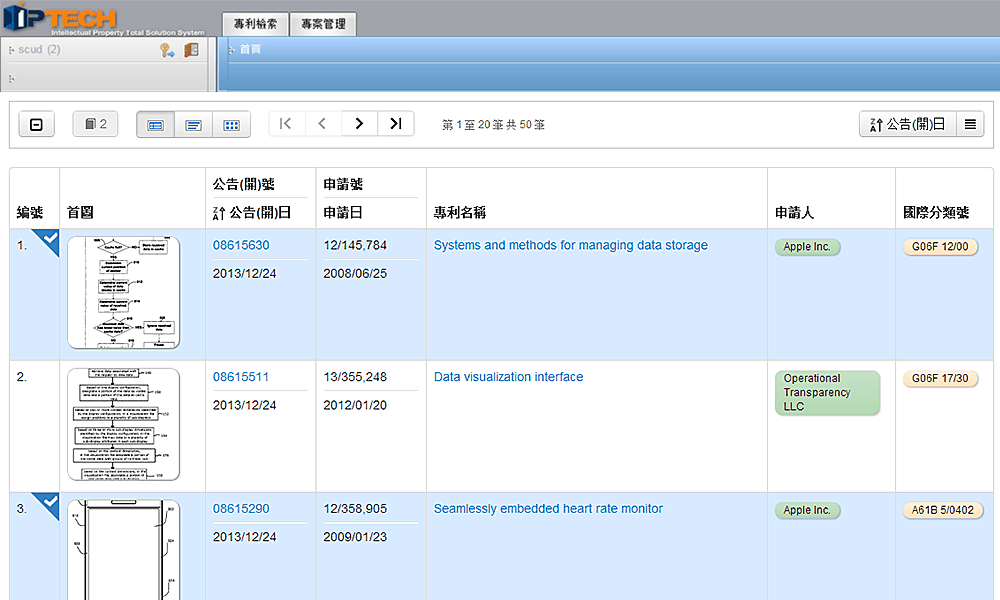Screen dimensions: 1000x600
Task: Switch to grid thumbnail view mode
Action: [x=232, y=125]
